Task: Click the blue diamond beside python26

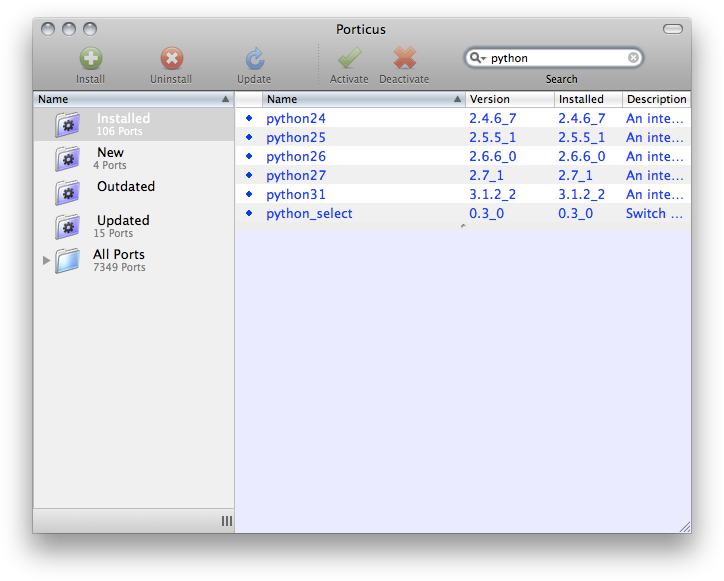Action: [x=249, y=156]
